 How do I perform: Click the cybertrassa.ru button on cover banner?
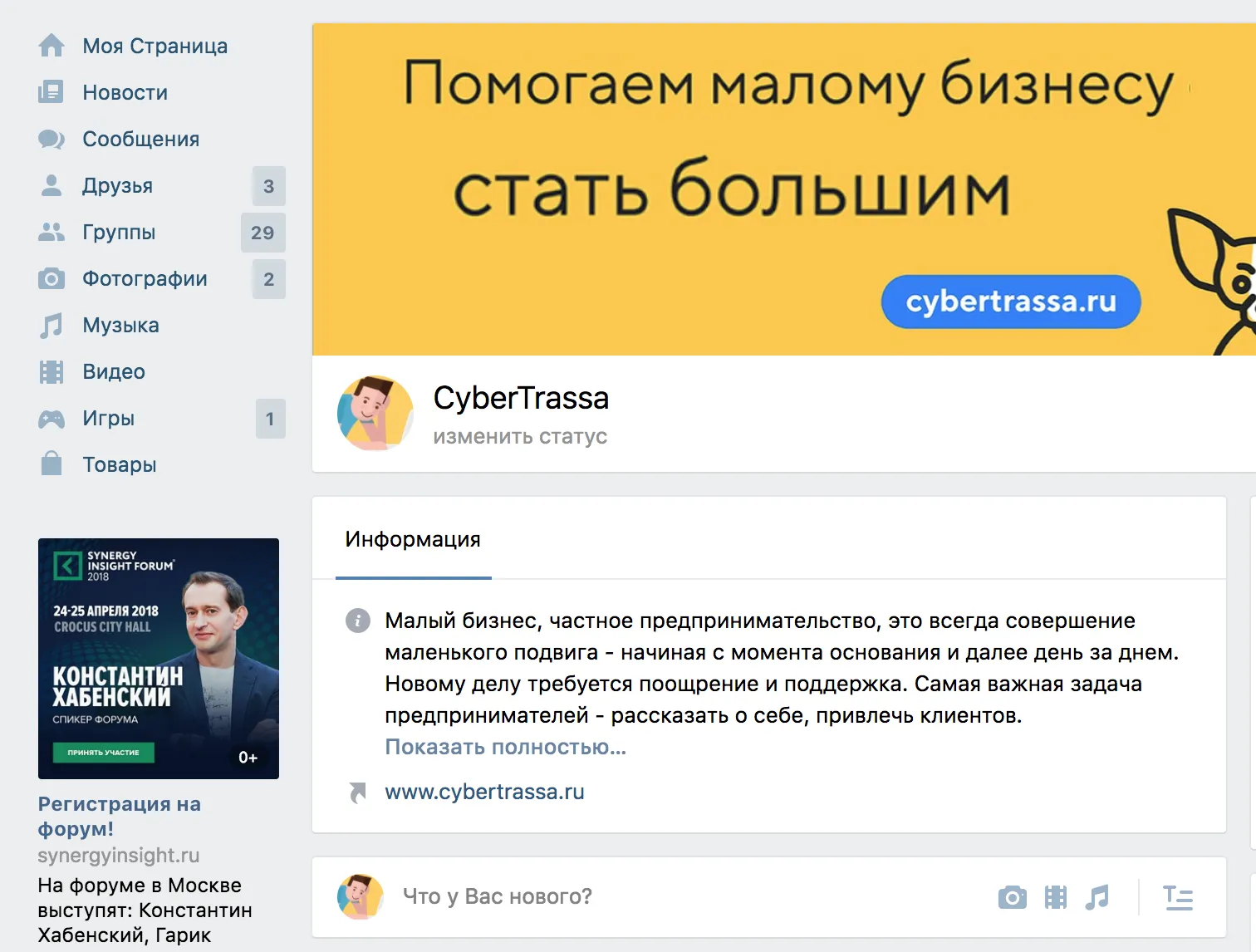(1011, 302)
